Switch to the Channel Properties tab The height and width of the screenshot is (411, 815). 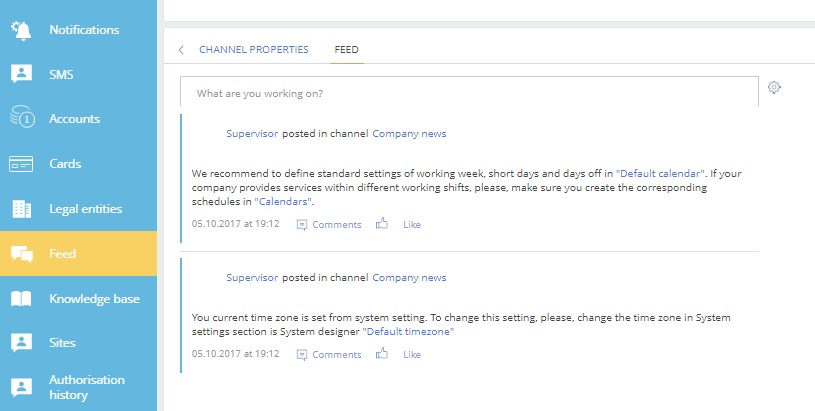(254, 49)
